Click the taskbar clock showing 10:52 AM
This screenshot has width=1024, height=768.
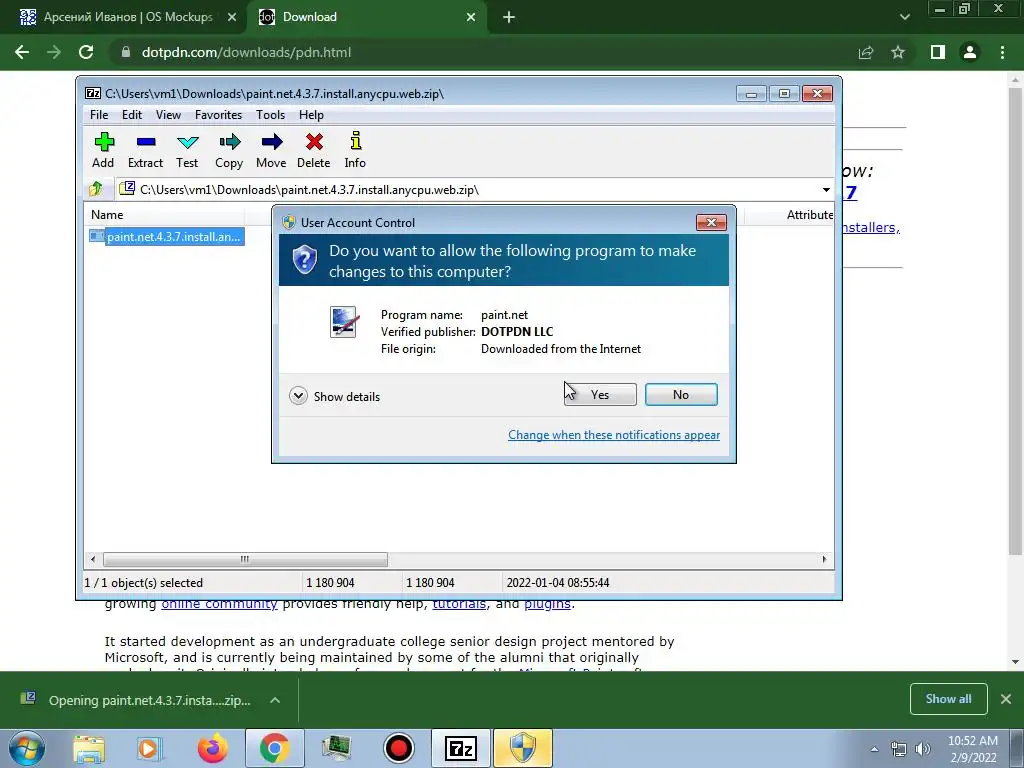click(x=973, y=749)
